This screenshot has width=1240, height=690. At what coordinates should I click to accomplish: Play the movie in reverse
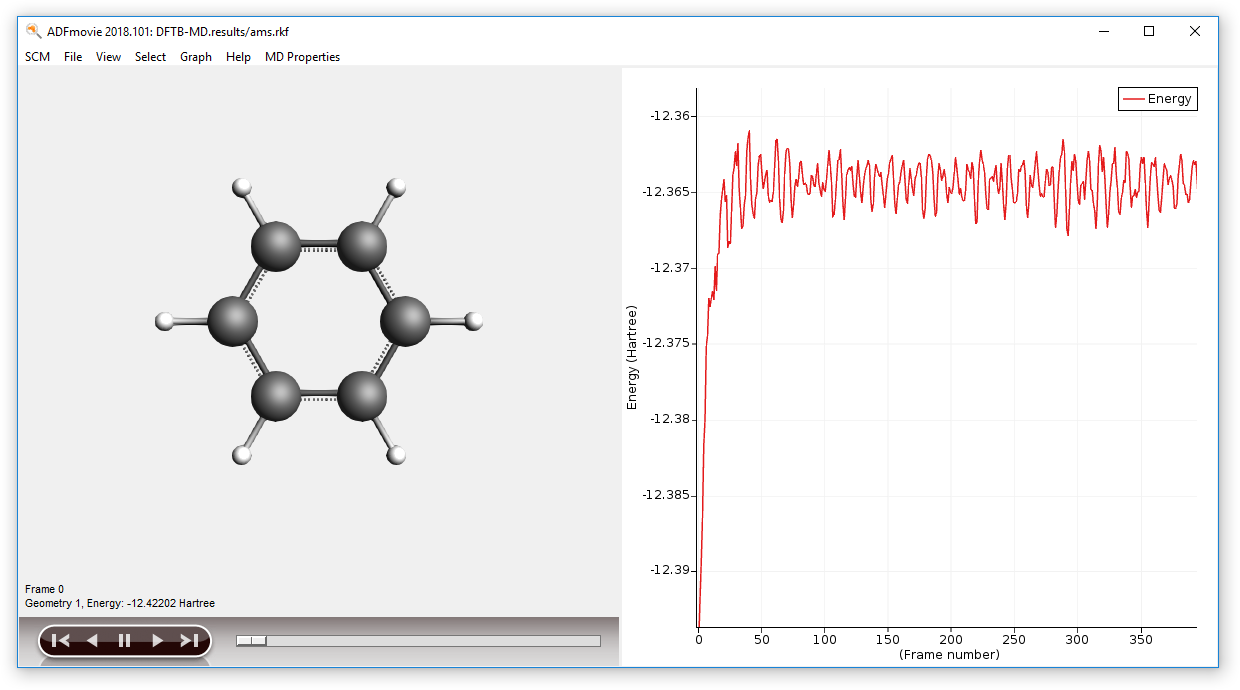click(92, 641)
